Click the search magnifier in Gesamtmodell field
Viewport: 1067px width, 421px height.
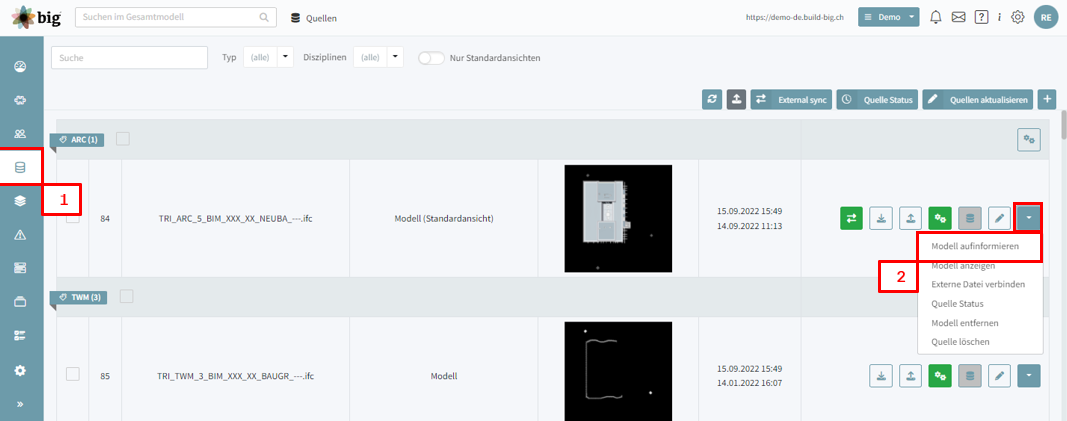pyautogui.click(x=264, y=18)
